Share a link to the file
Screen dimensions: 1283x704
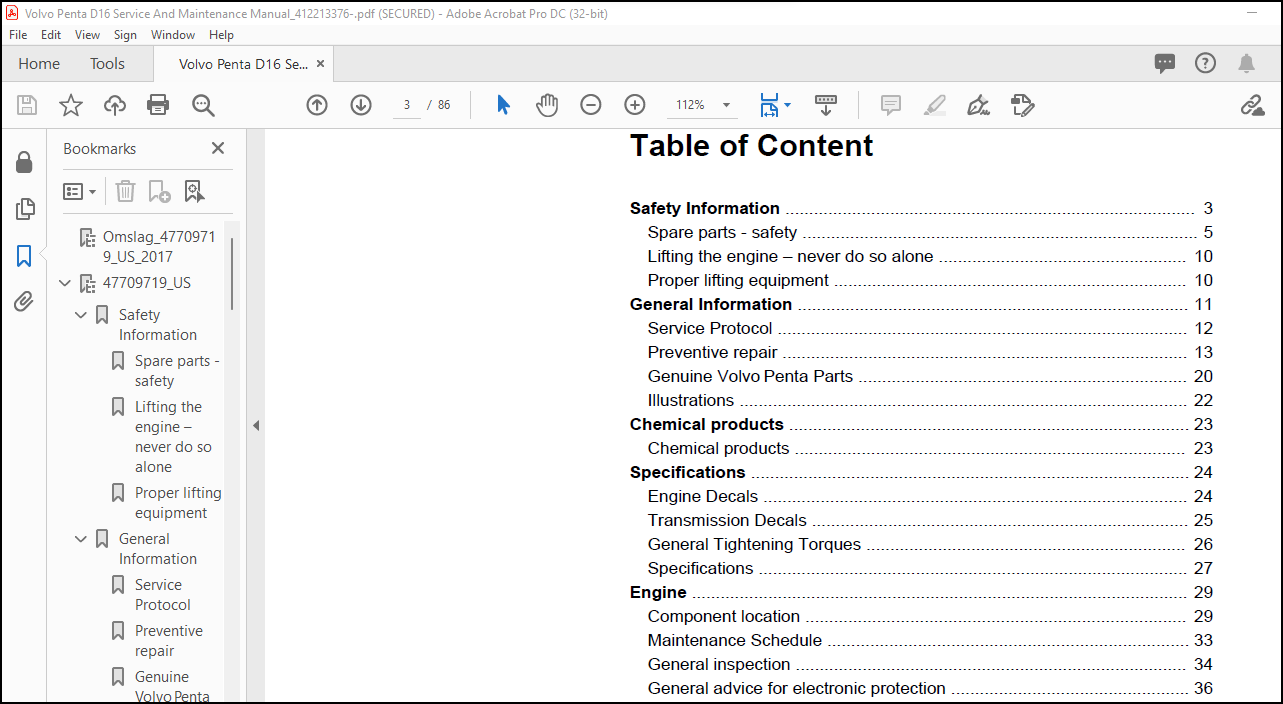coord(1252,105)
